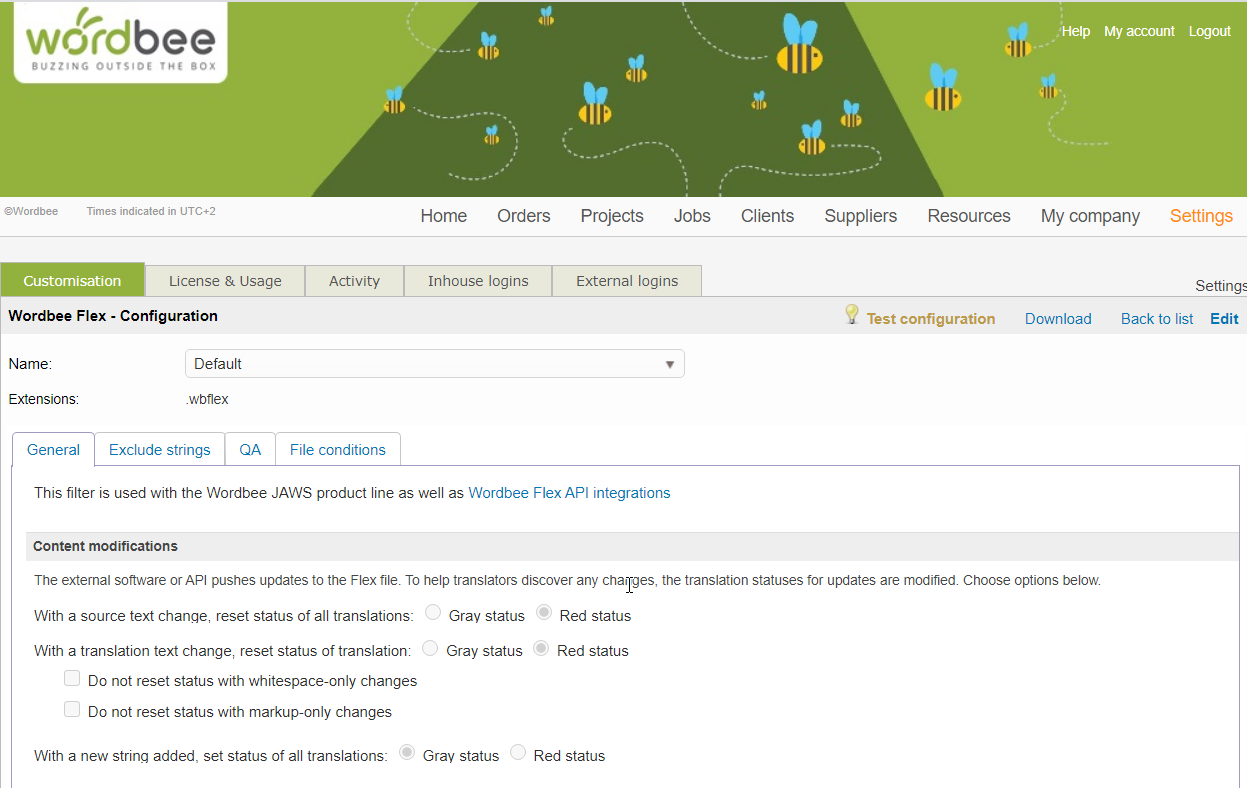Click Logout in the header
1247x788 pixels.
coord(1209,31)
